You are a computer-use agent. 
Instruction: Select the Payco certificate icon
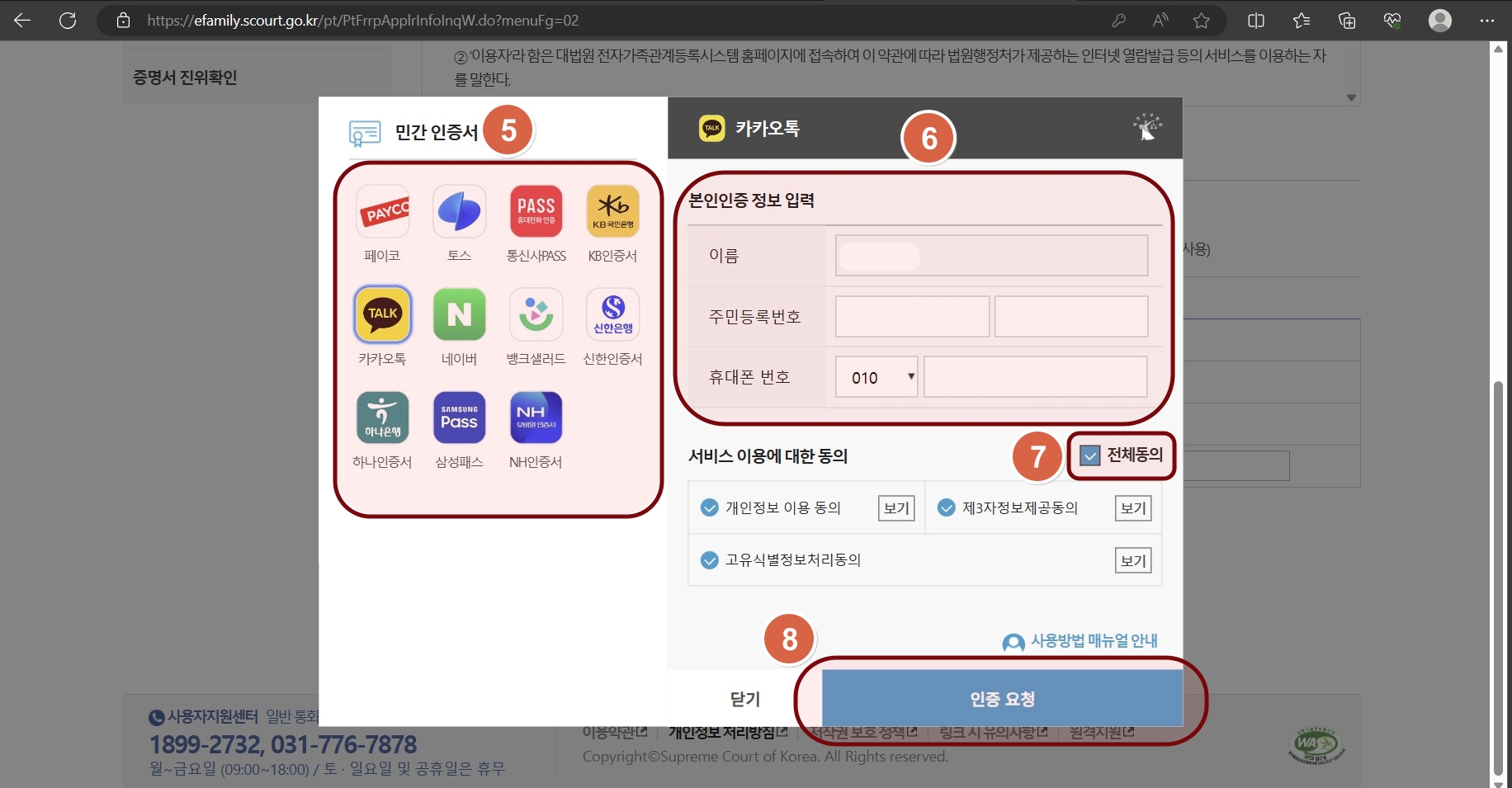(383, 211)
